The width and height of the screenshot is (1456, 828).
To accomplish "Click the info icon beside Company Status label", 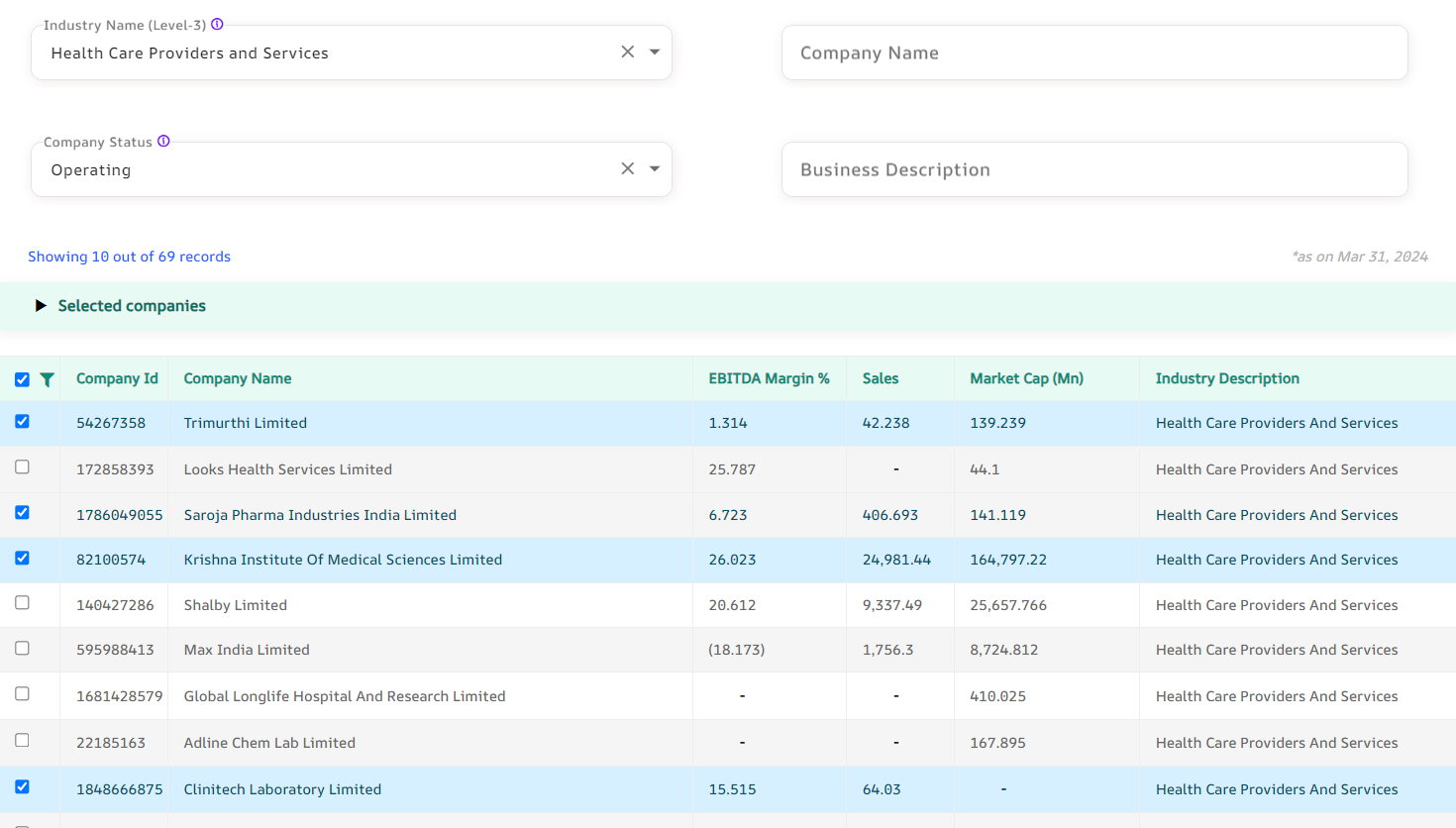I will [x=163, y=142].
